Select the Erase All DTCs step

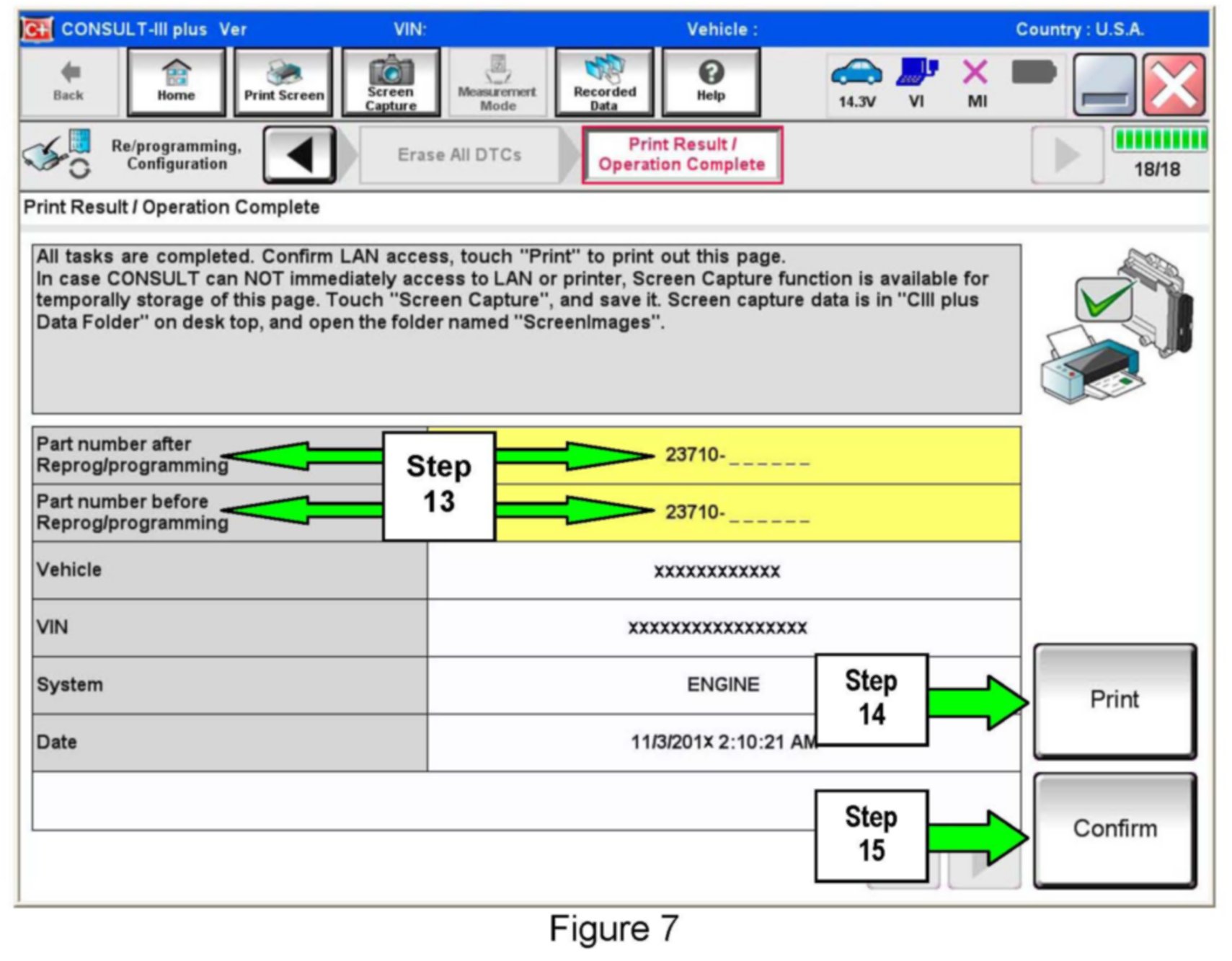(459, 155)
